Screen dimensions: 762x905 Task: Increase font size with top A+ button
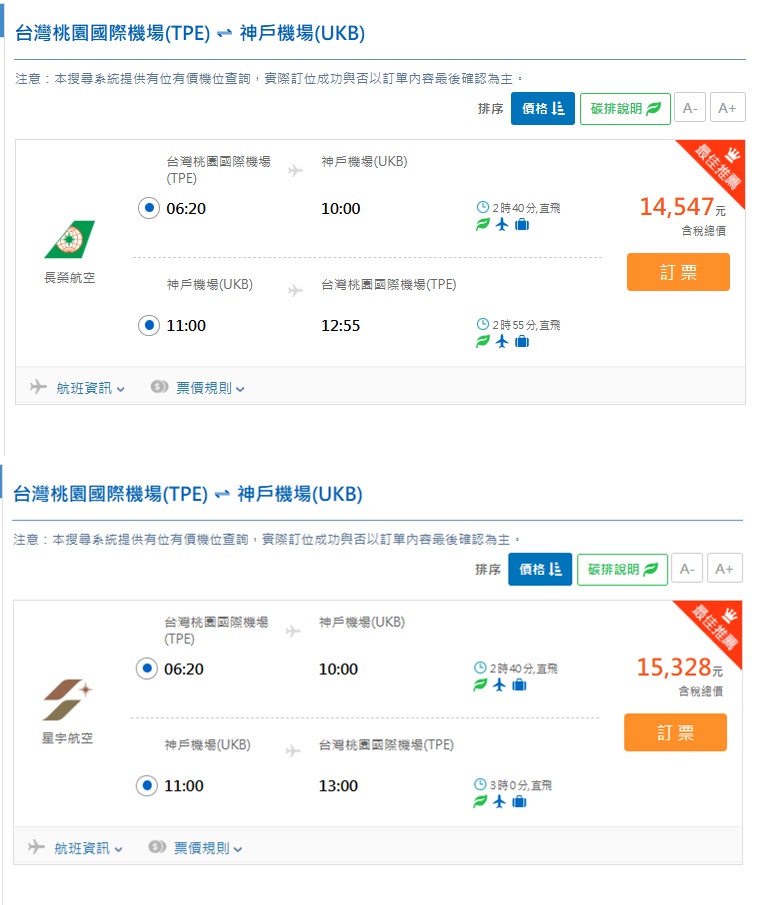[x=726, y=109]
